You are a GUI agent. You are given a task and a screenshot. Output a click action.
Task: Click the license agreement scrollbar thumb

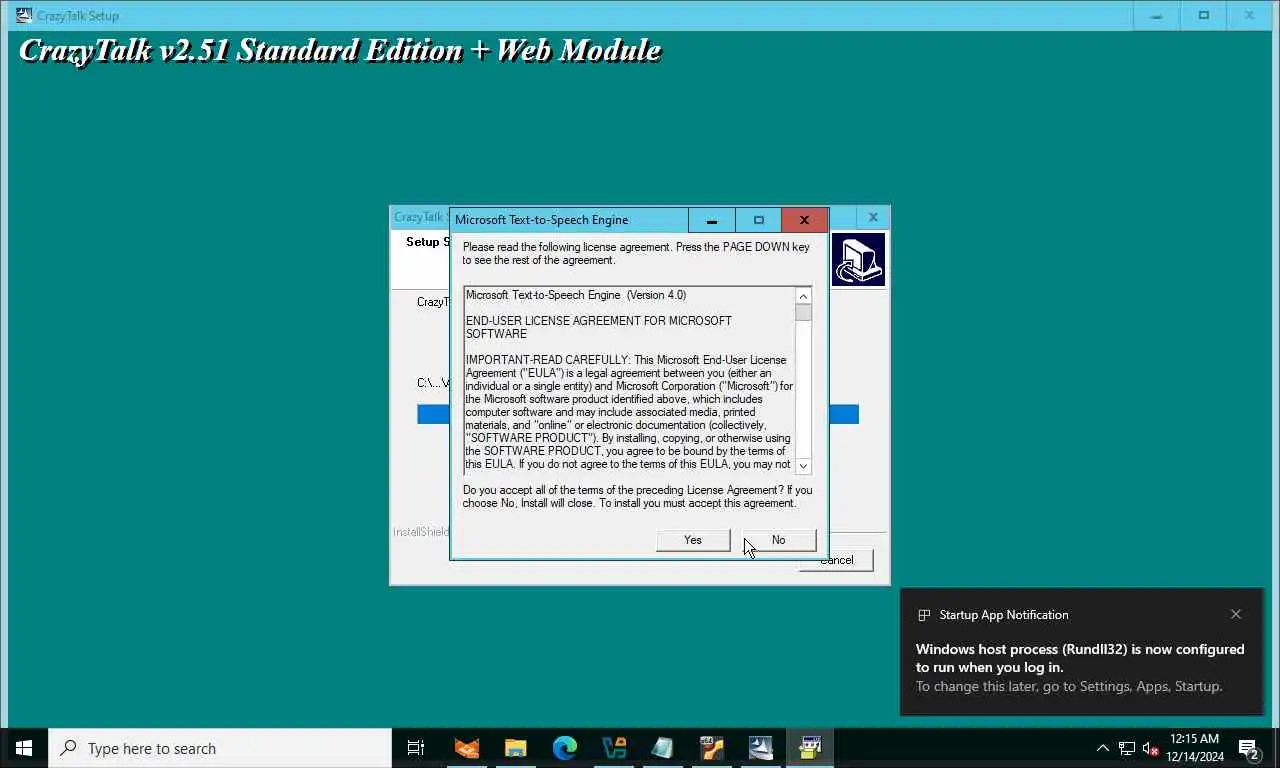point(803,313)
